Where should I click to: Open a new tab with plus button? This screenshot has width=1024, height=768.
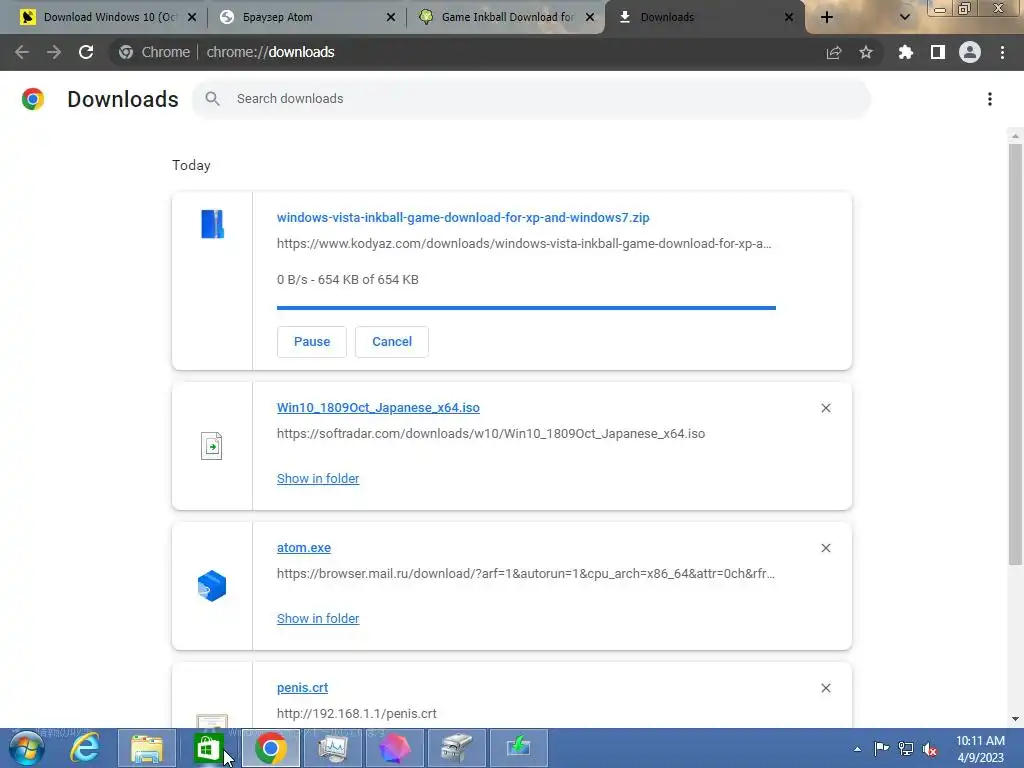coord(827,18)
